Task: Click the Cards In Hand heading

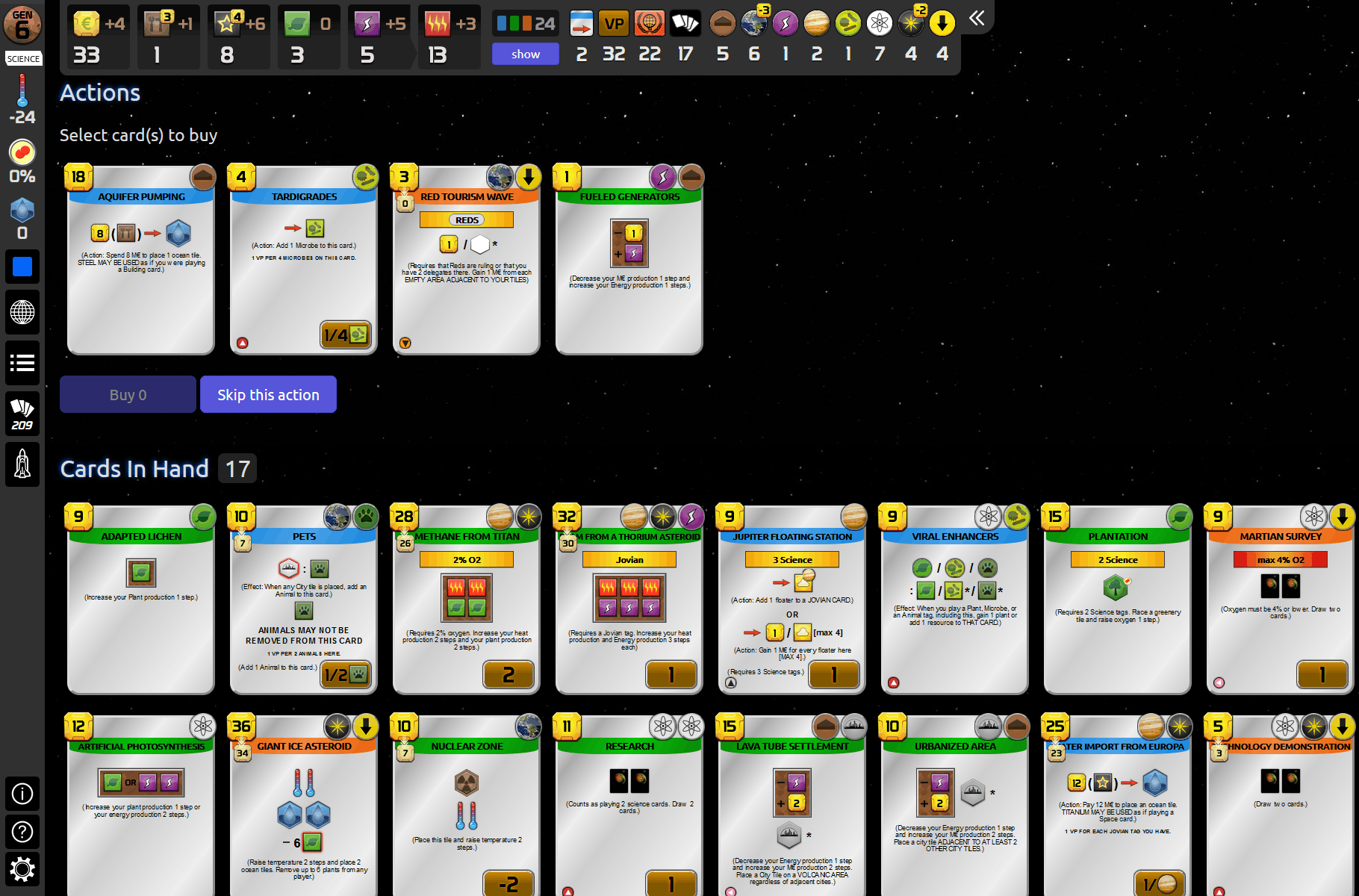Action: click(x=134, y=469)
